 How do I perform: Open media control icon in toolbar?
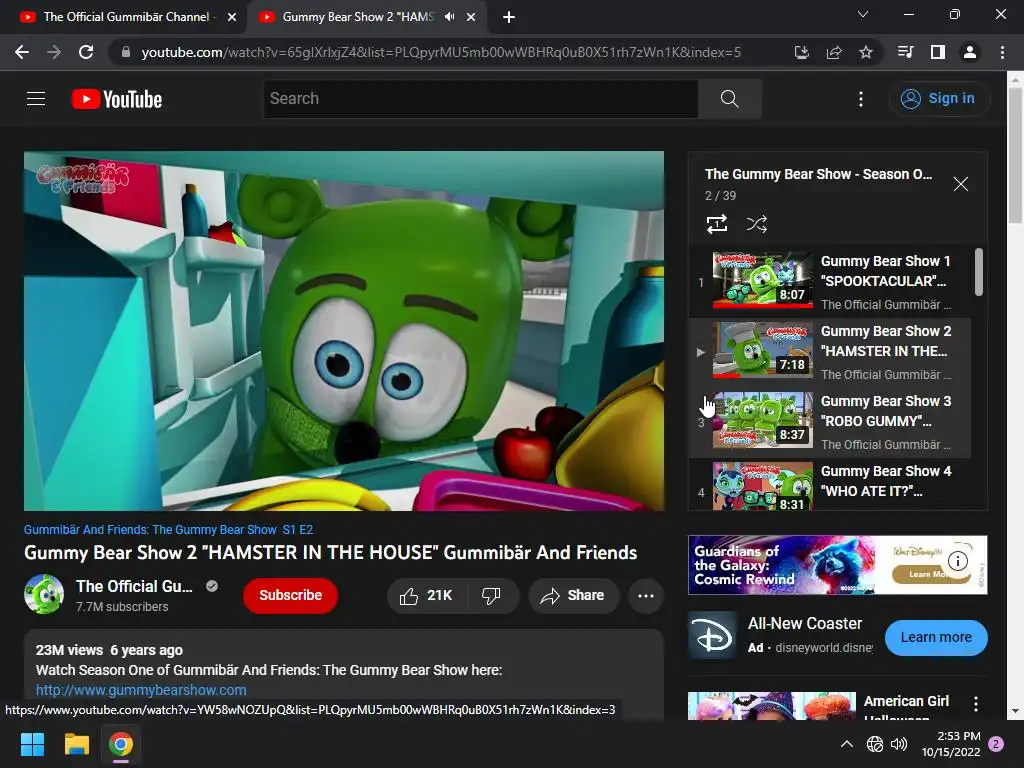click(x=905, y=52)
